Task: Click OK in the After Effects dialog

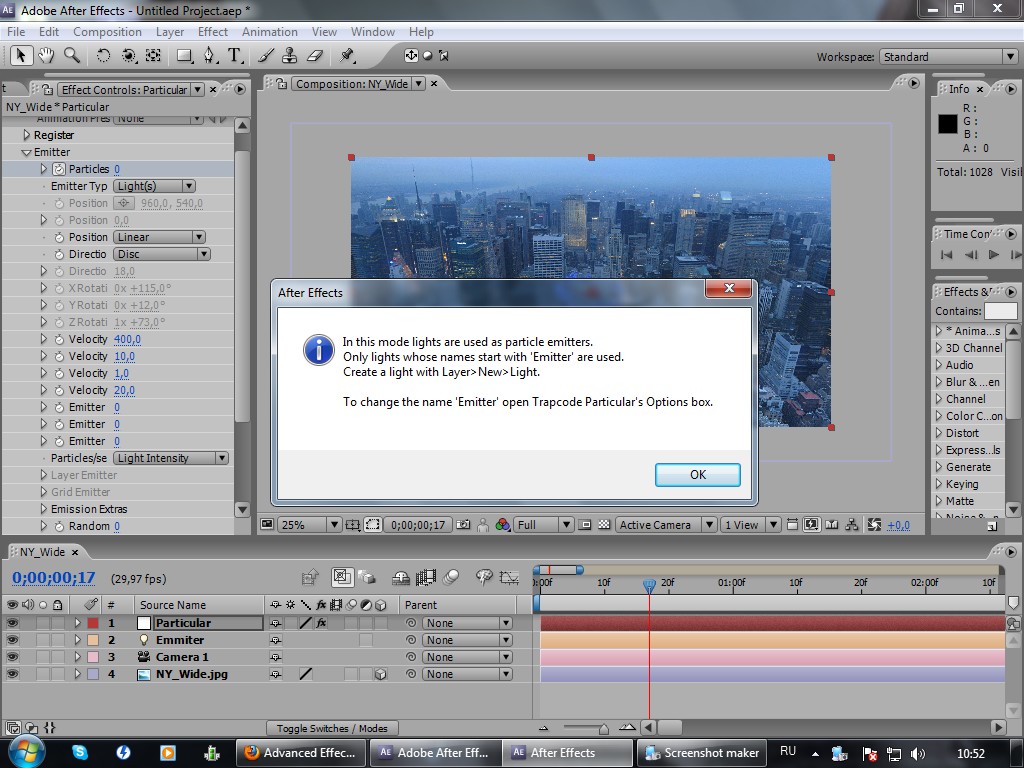Action: pyautogui.click(x=697, y=475)
